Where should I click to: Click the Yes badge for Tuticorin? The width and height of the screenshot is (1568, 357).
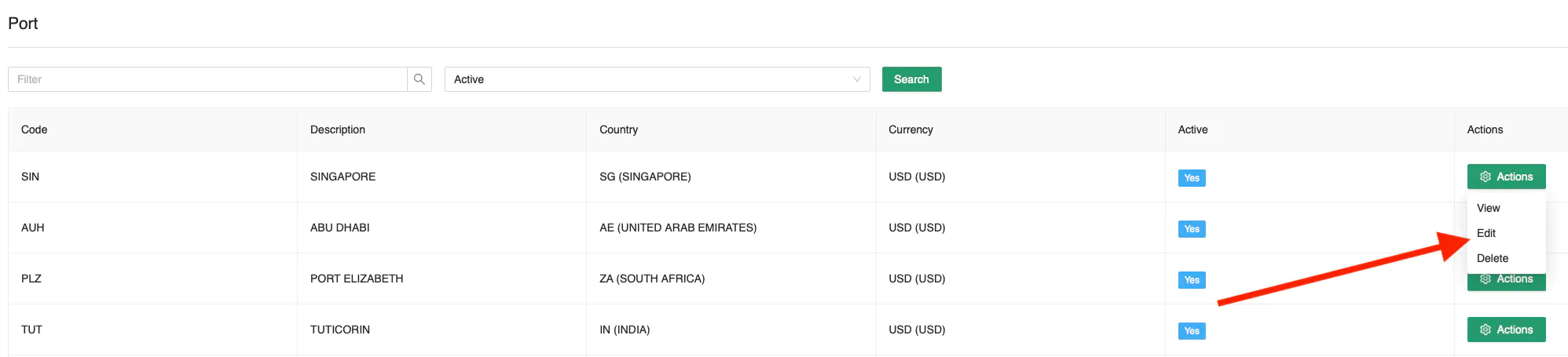click(1192, 331)
